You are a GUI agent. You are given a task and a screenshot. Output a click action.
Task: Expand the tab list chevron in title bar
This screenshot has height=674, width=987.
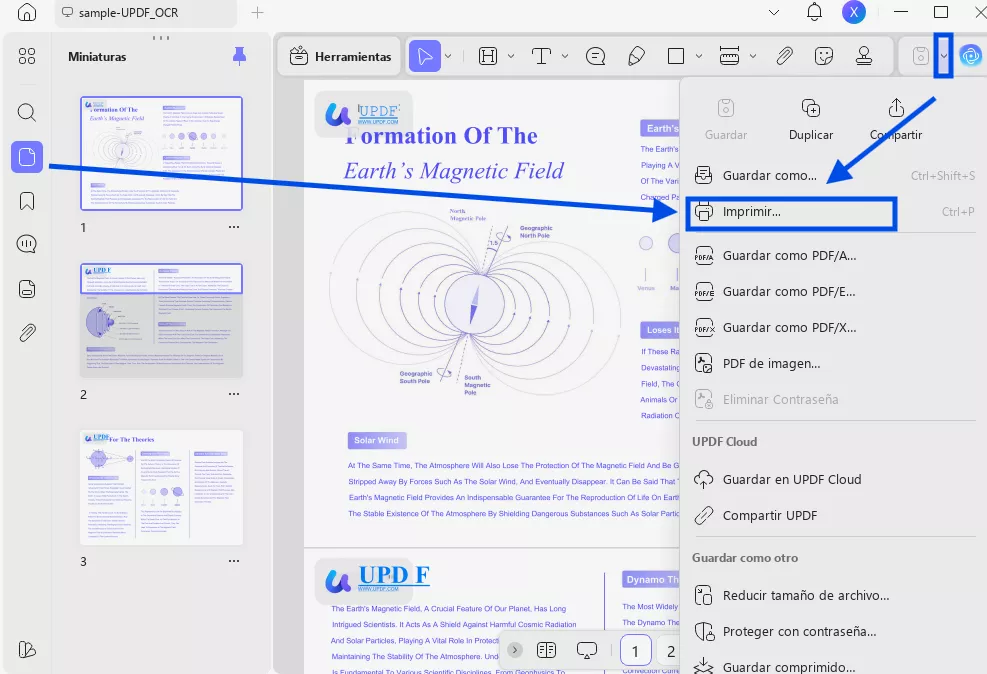coord(774,12)
